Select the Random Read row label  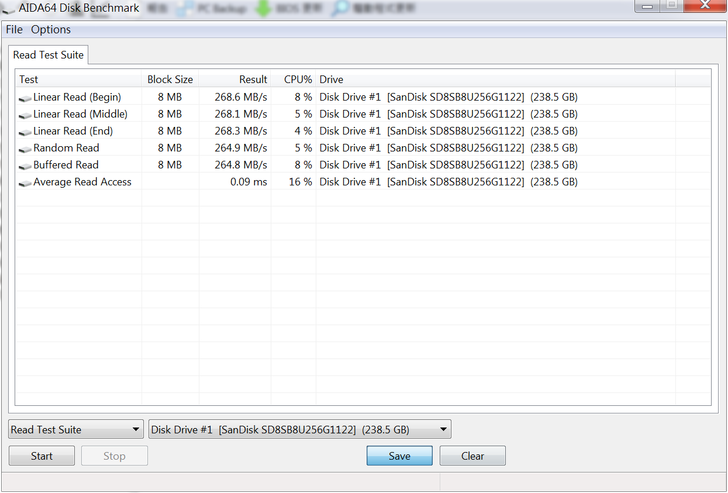tap(66, 148)
